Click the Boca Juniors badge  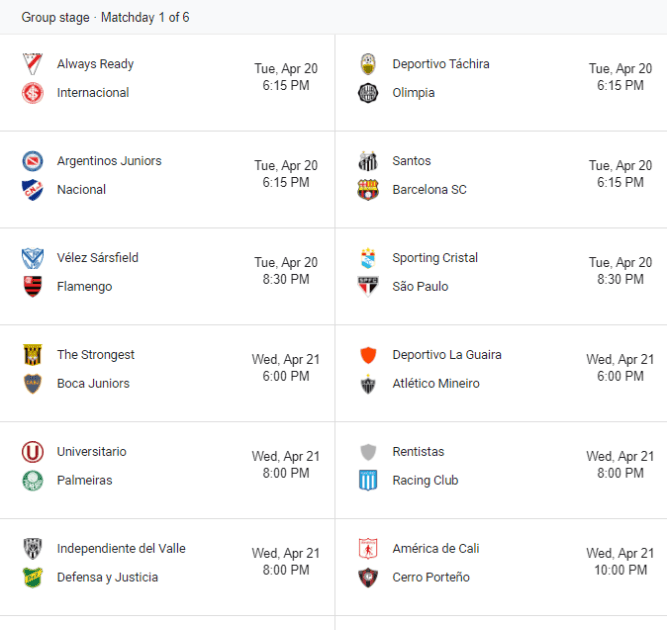[33, 384]
